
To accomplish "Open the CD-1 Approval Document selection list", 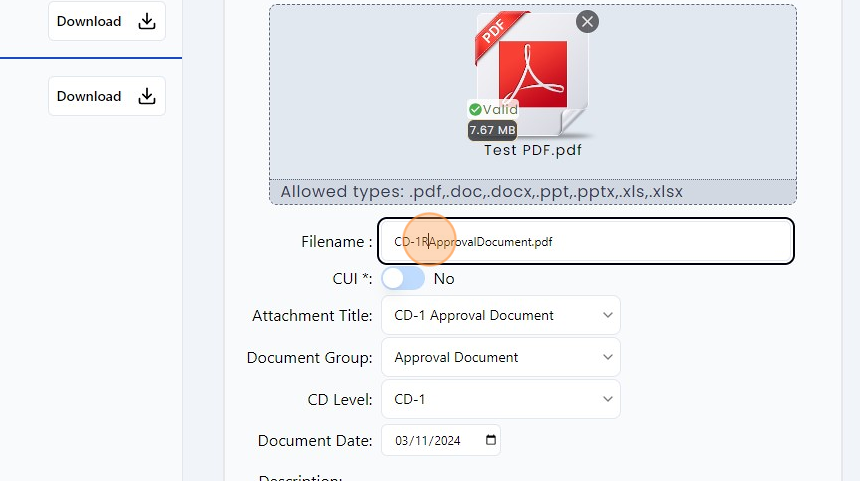I will (x=607, y=315).
